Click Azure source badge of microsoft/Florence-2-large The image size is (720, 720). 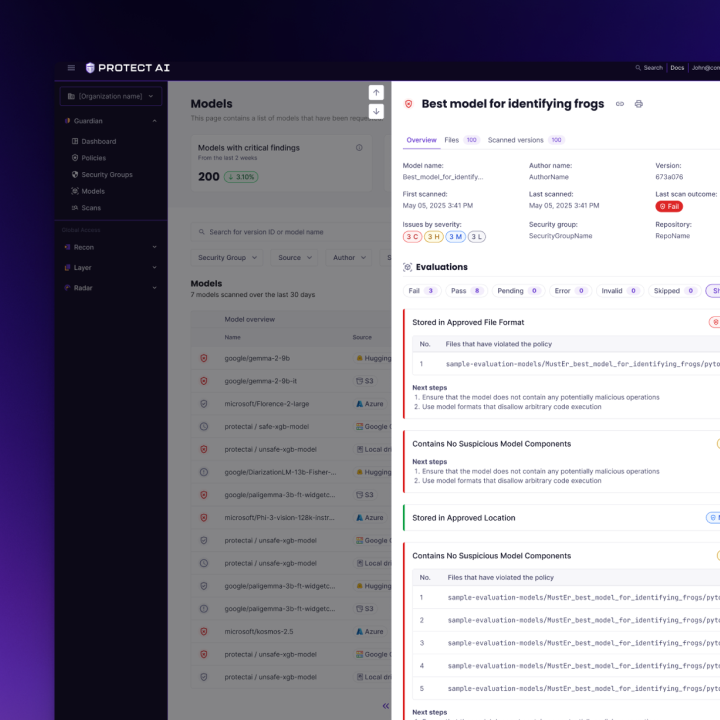coord(370,404)
